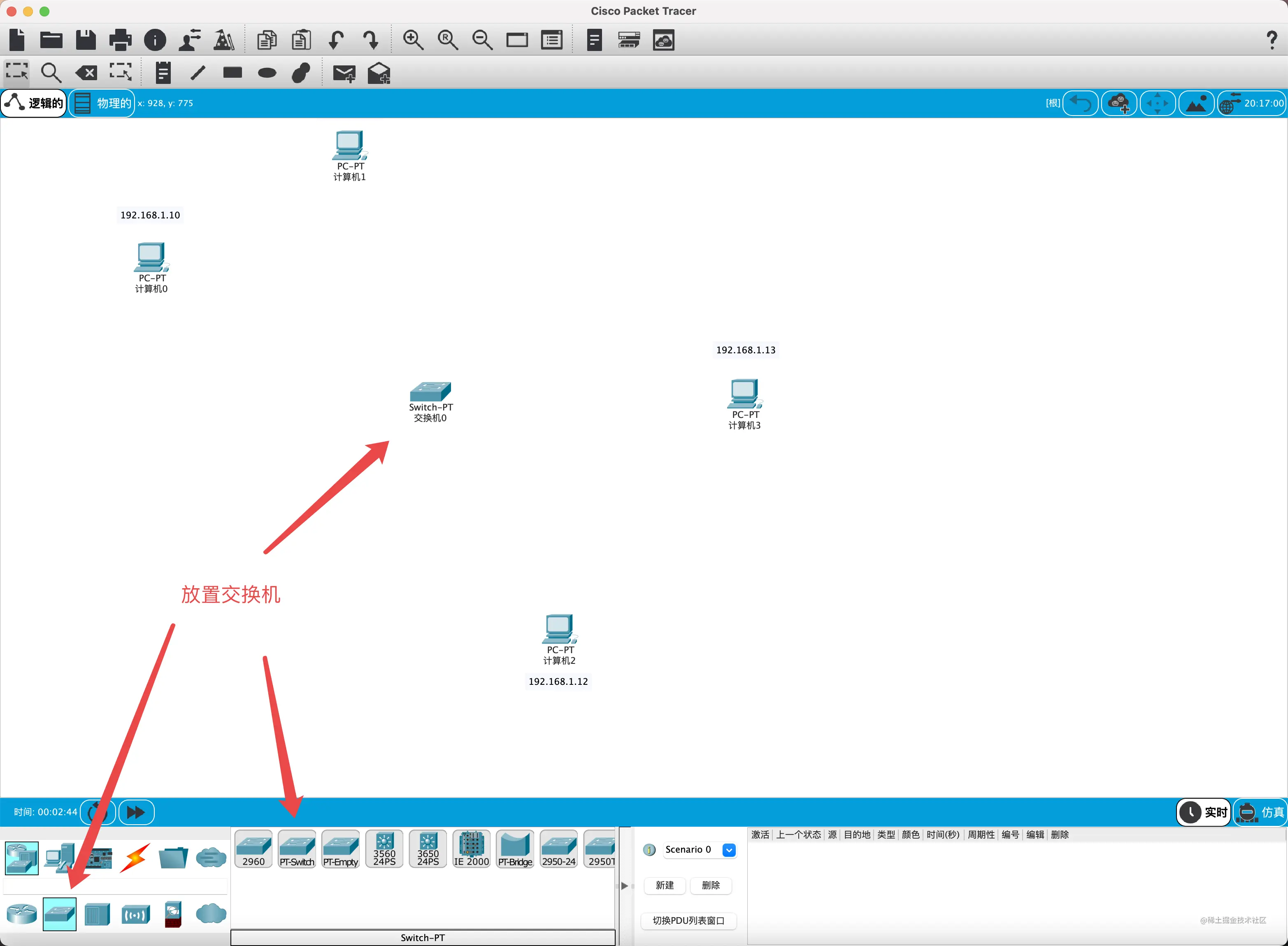Pick the Draw Rectangle tool
Screen dimensions: 1288x946
pyautogui.click(x=232, y=72)
